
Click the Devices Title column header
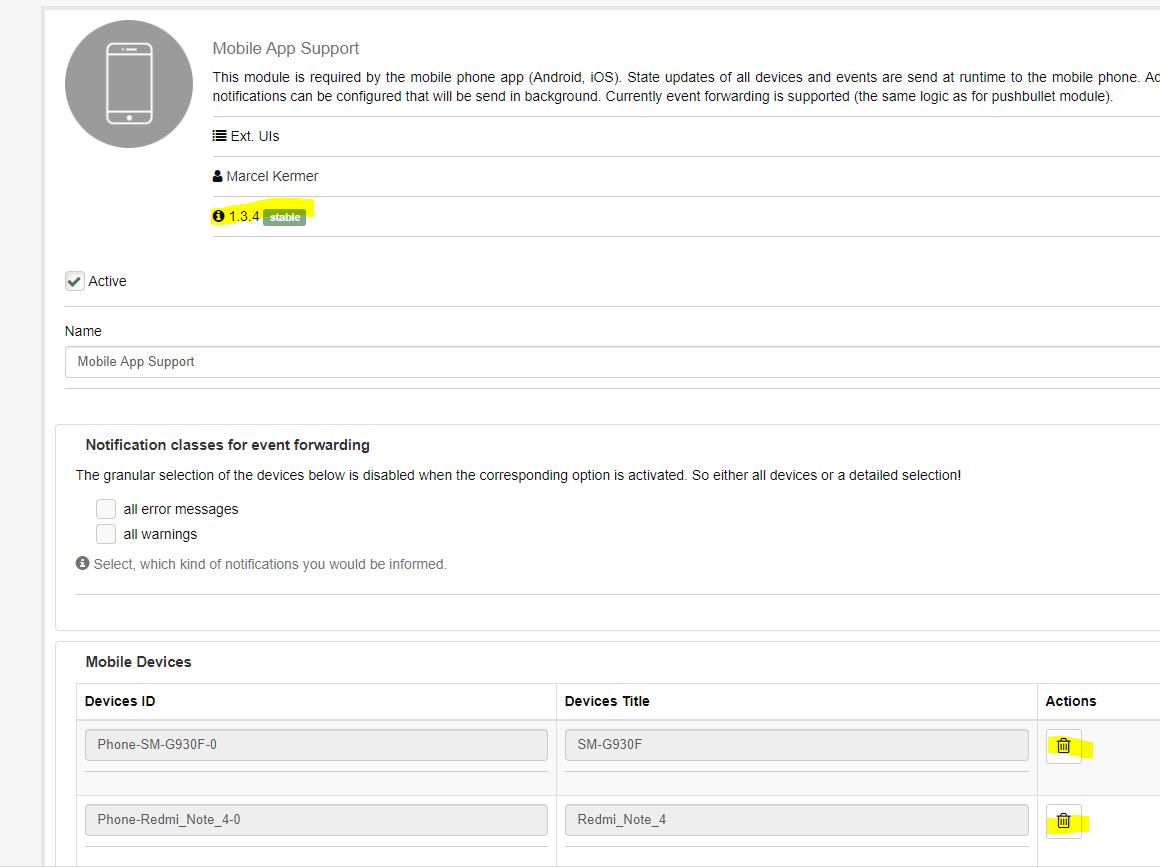[x=607, y=701]
